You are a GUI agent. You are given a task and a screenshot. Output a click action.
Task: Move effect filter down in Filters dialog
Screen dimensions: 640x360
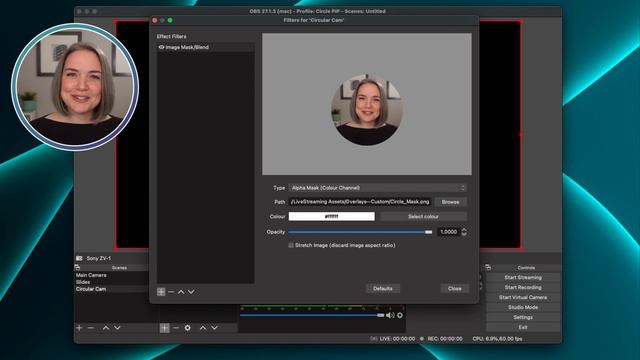[x=191, y=292]
